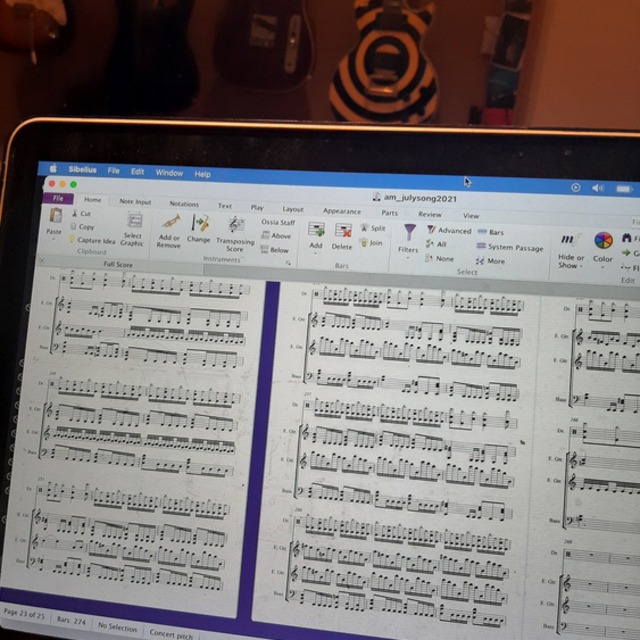
Task: Click the green fullscreen window button
Action: [x=73, y=184]
